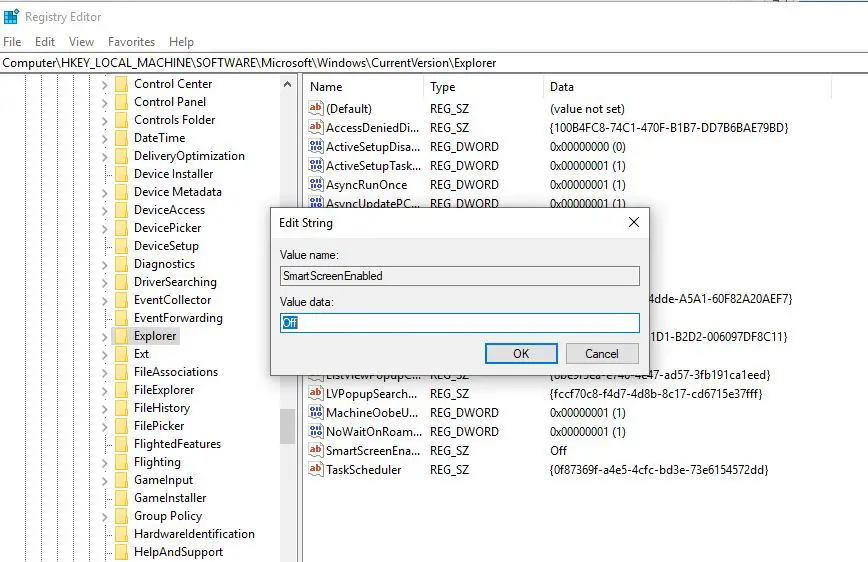Click the Value name field
The height and width of the screenshot is (562, 868).
459,276
